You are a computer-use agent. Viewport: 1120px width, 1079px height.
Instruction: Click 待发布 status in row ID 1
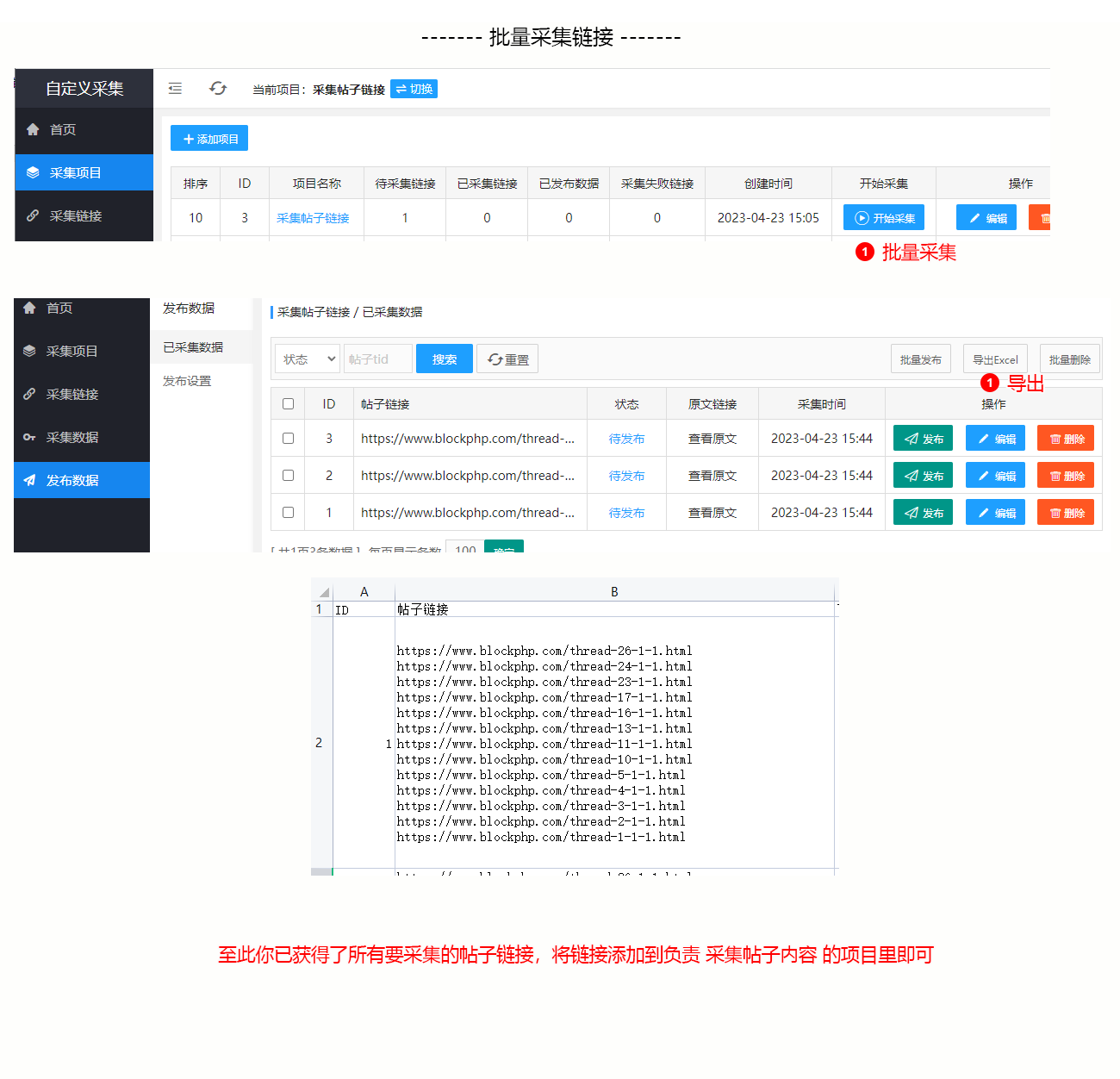tap(626, 513)
